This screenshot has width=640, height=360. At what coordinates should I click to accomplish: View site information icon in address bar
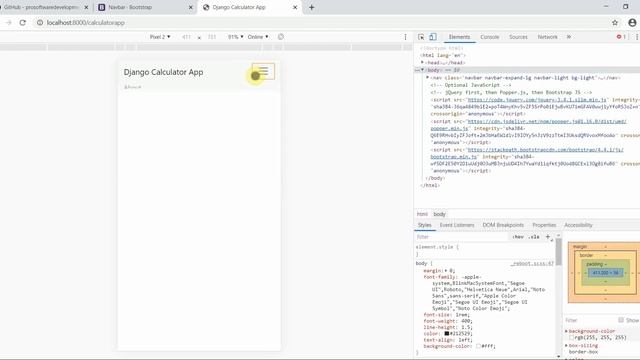coord(40,23)
